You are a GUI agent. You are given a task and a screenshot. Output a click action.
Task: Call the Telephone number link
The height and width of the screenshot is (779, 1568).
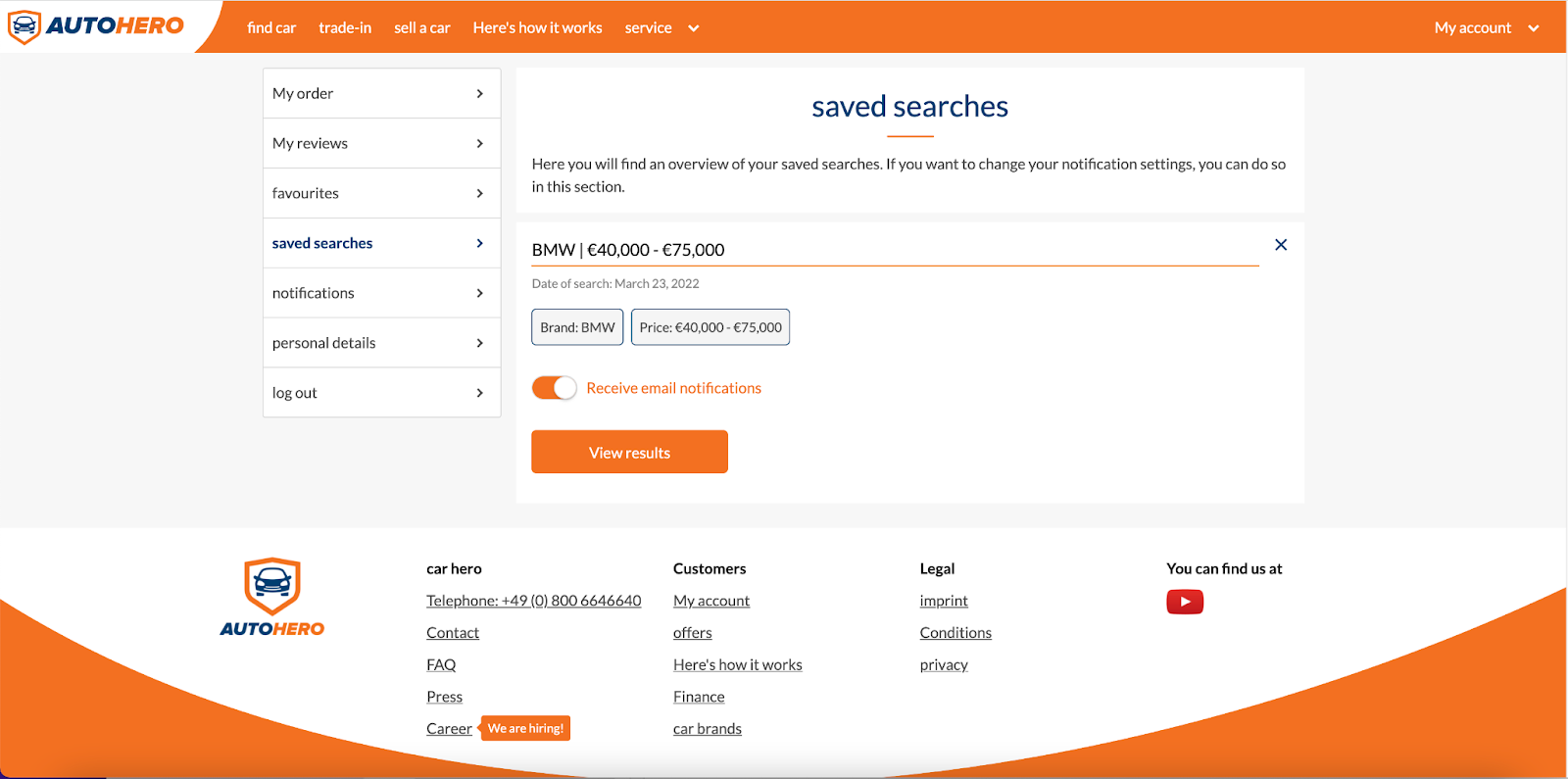[x=534, y=601]
